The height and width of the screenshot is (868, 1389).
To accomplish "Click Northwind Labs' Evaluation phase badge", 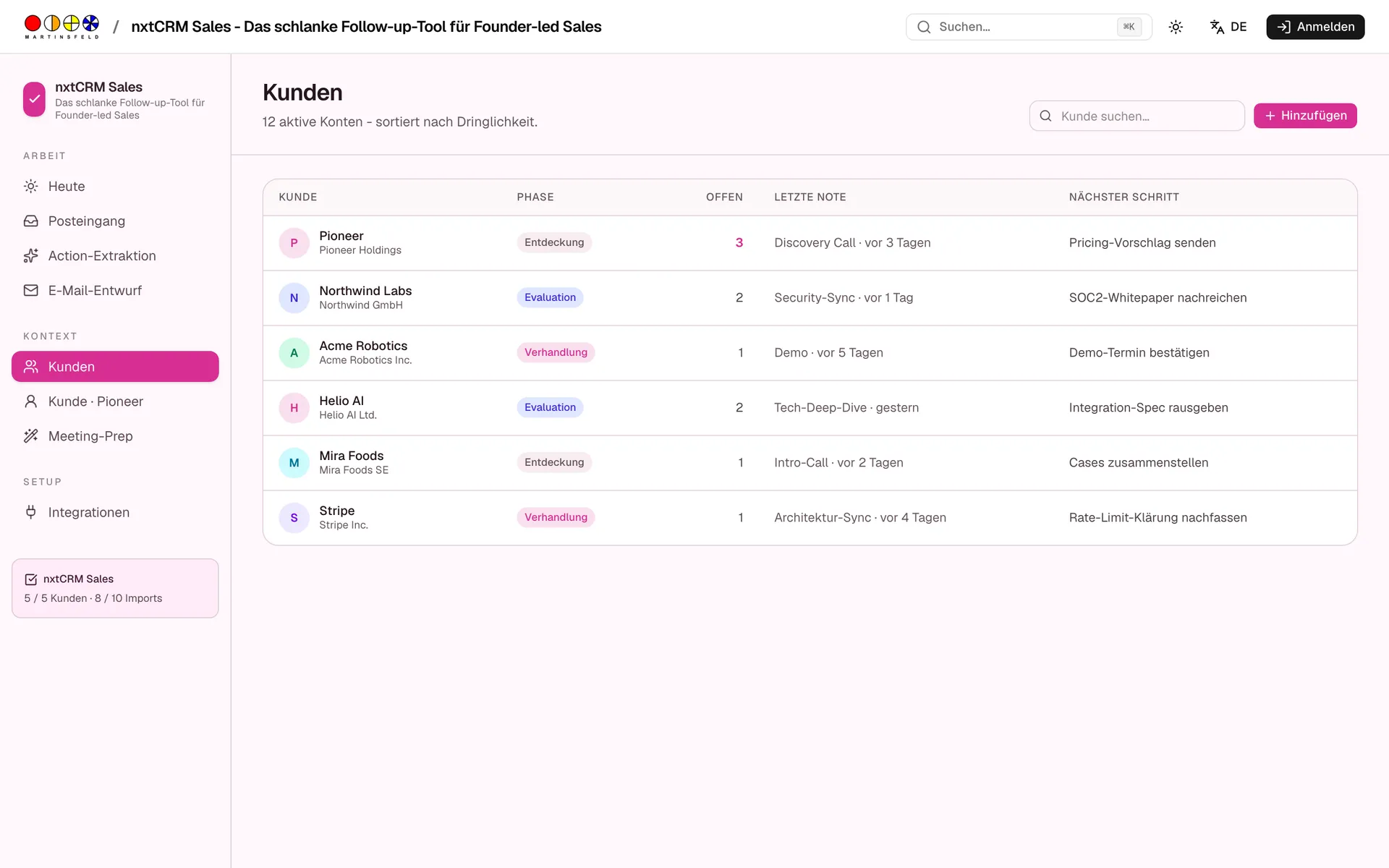I will (550, 298).
